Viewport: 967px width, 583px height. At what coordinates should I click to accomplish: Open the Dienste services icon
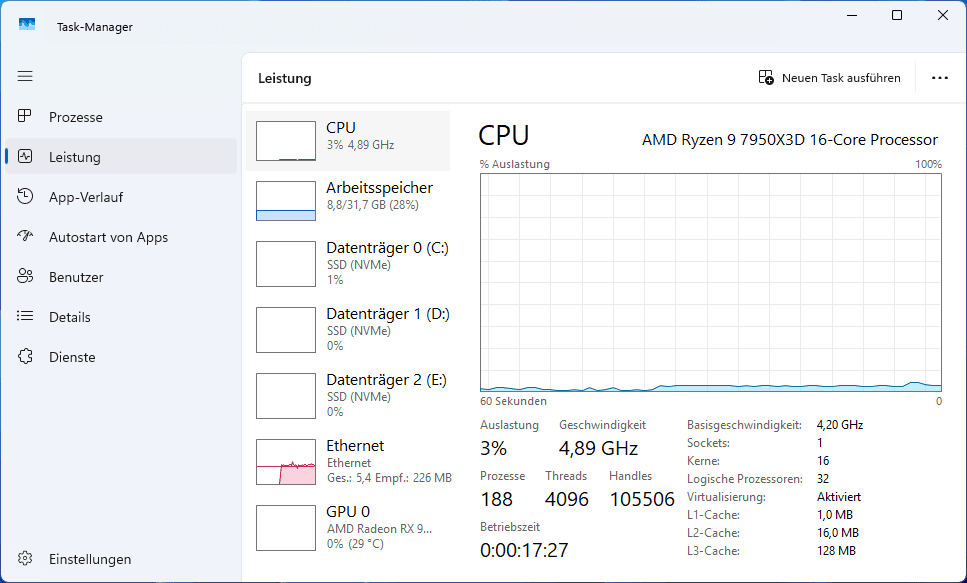point(26,357)
